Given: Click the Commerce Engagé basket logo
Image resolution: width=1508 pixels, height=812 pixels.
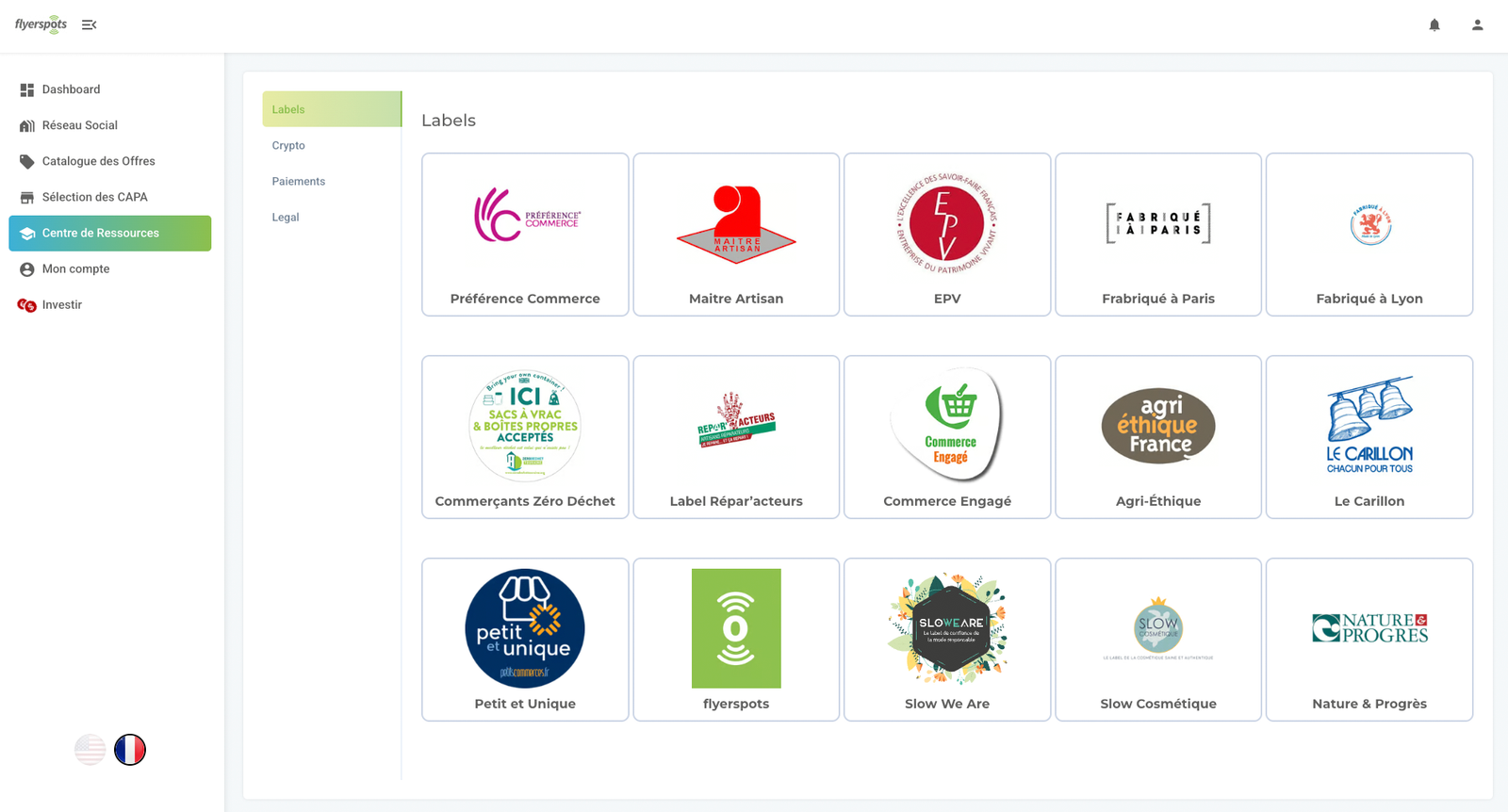Looking at the screenshot, I should [x=946, y=425].
